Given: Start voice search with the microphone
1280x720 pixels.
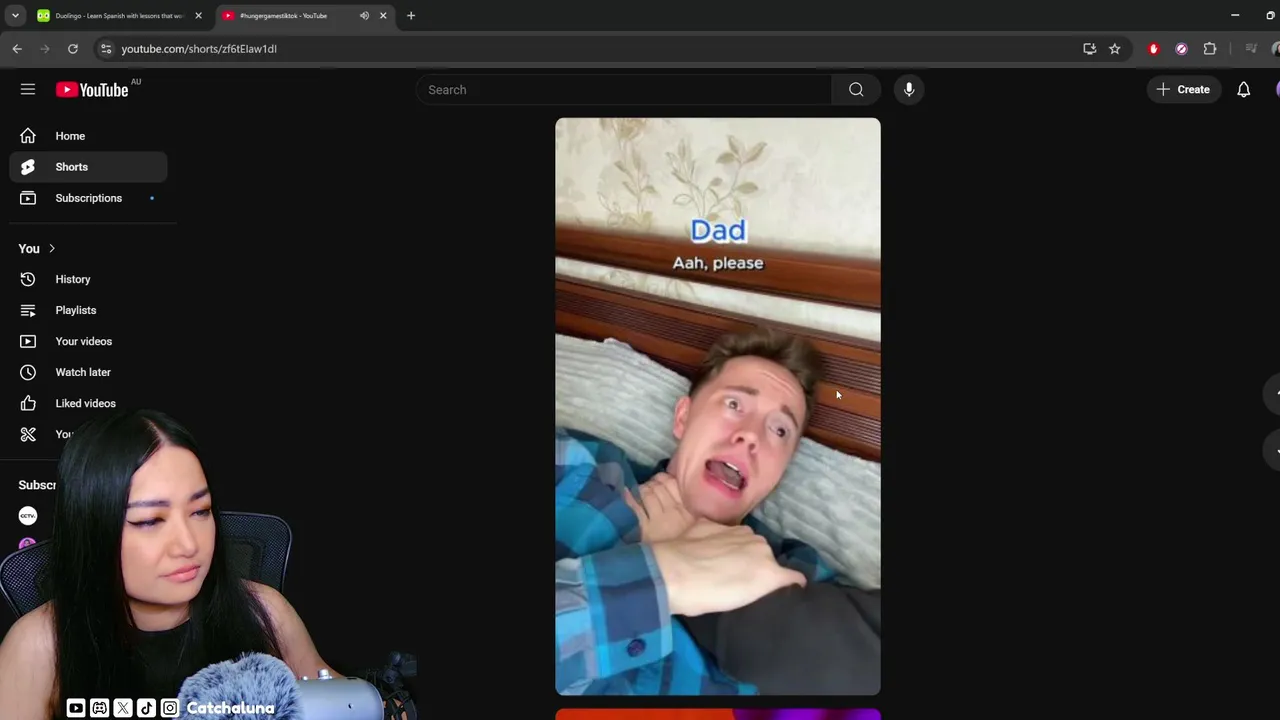Looking at the screenshot, I should 909,90.
